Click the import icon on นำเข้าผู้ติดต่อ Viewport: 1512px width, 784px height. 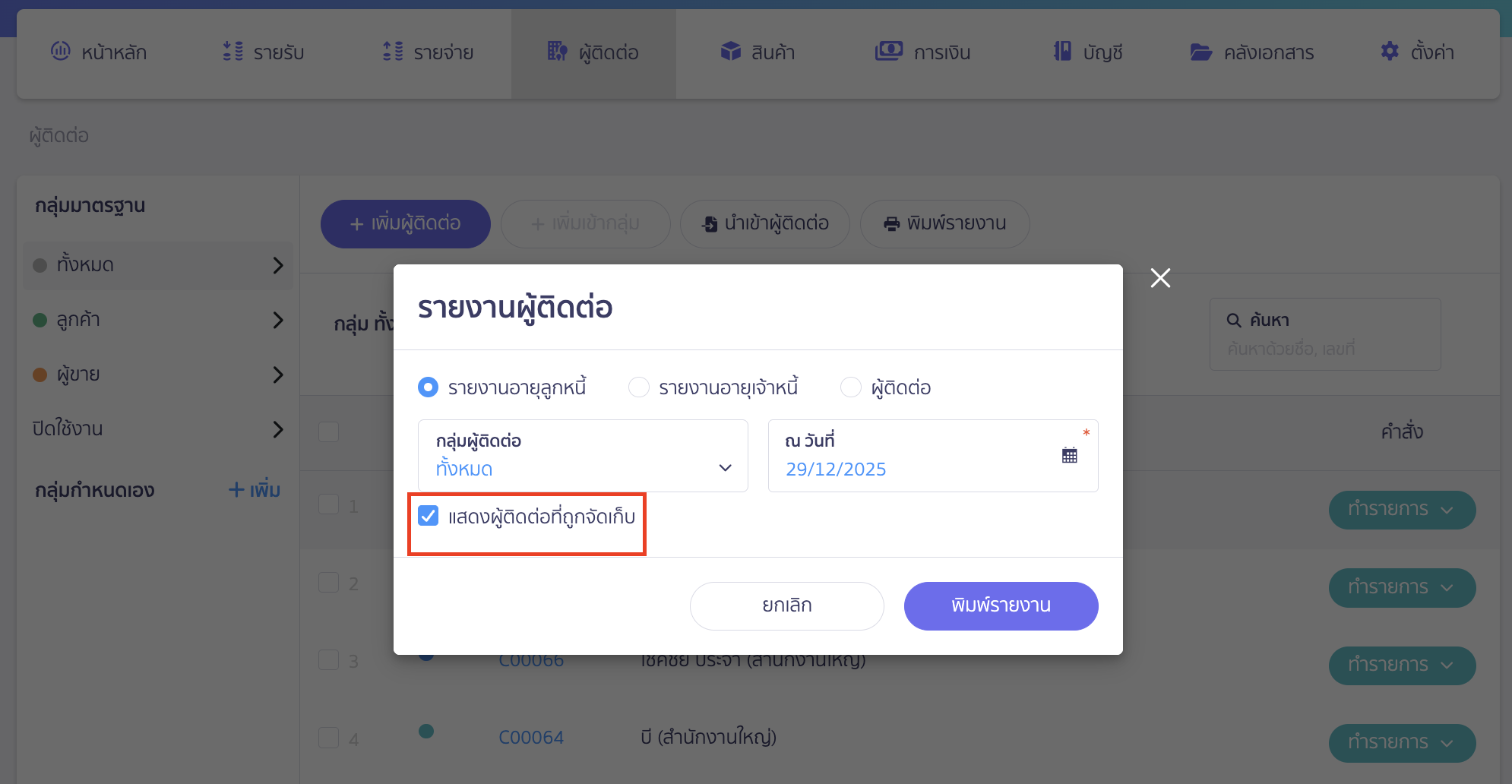(708, 223)
